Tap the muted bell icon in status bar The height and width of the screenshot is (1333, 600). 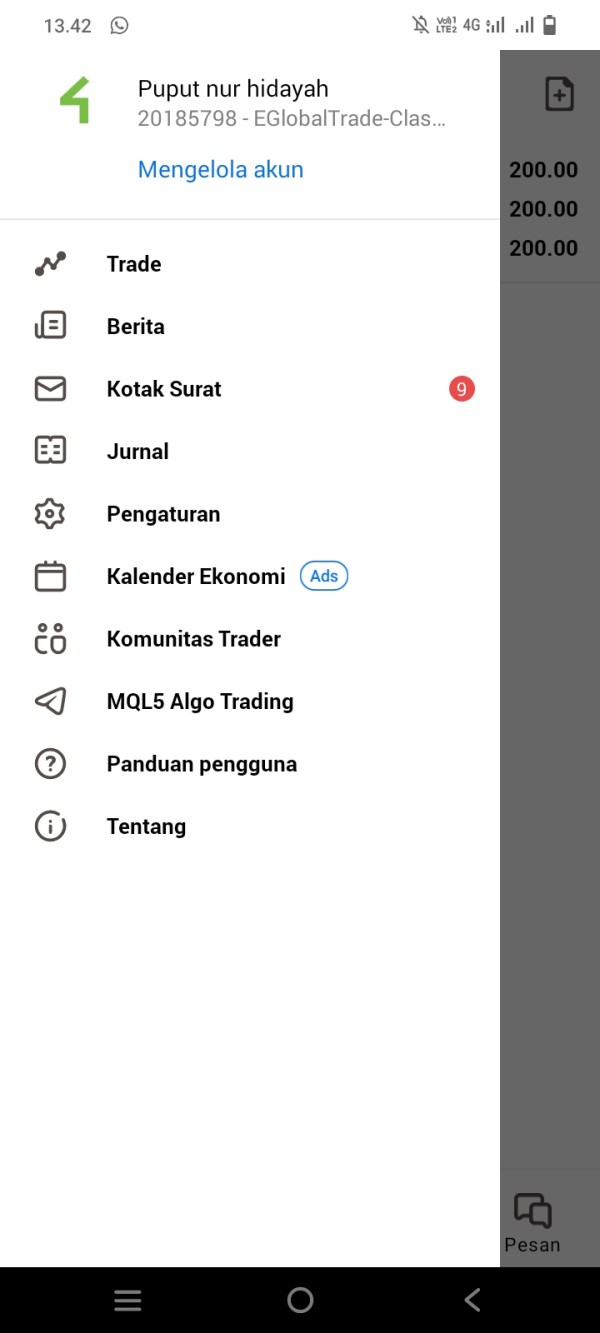[421, 26]
